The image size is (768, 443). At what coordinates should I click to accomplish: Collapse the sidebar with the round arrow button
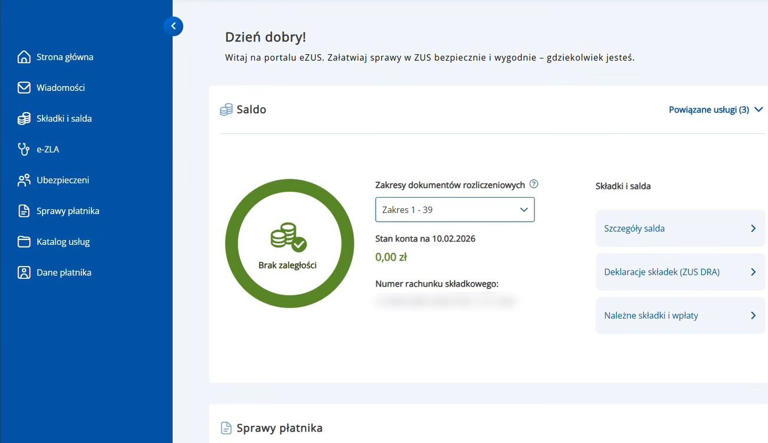point(173,26)
